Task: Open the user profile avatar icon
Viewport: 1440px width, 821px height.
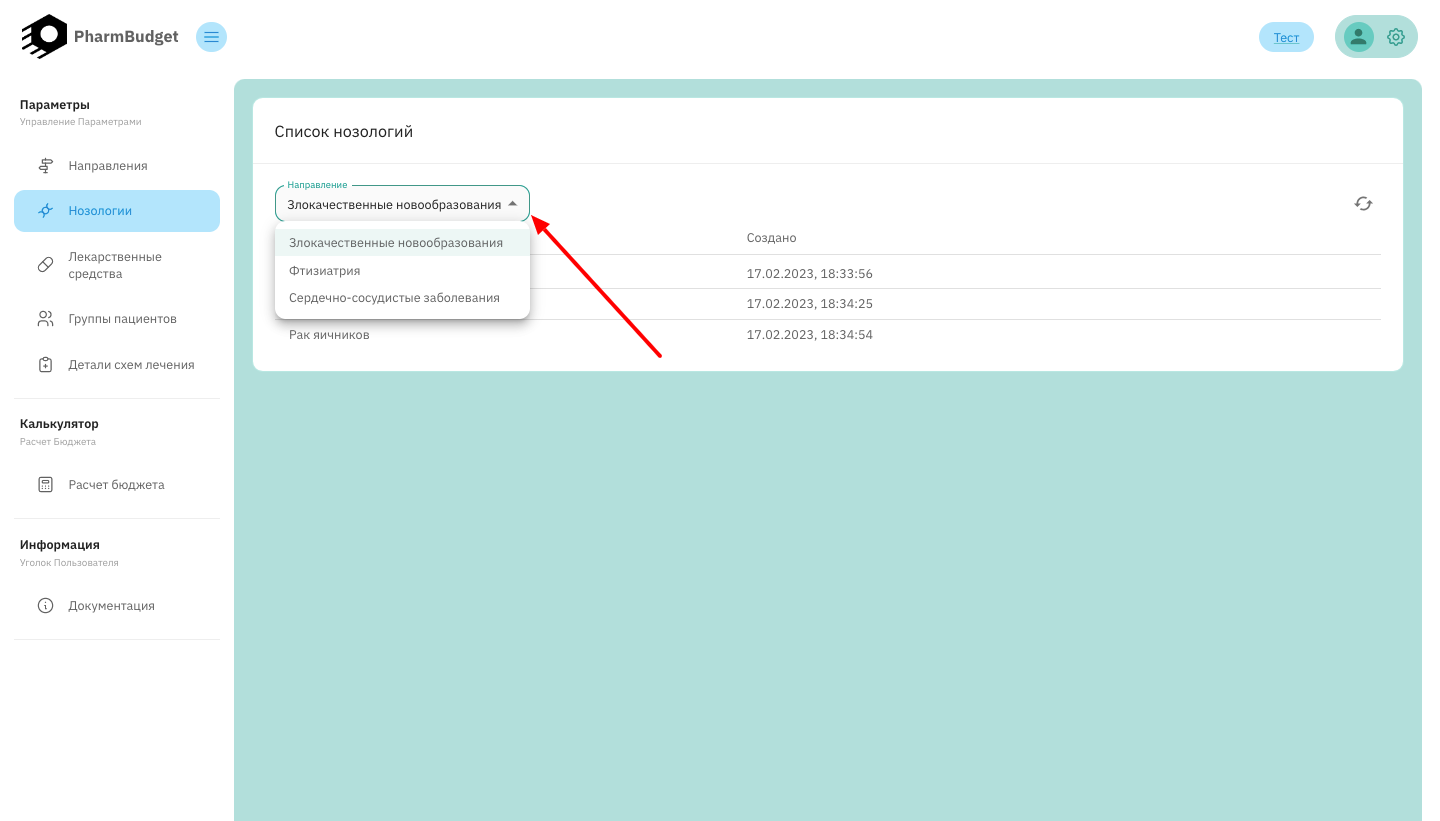Action: pyautogui.click(x=1358, y=37)
